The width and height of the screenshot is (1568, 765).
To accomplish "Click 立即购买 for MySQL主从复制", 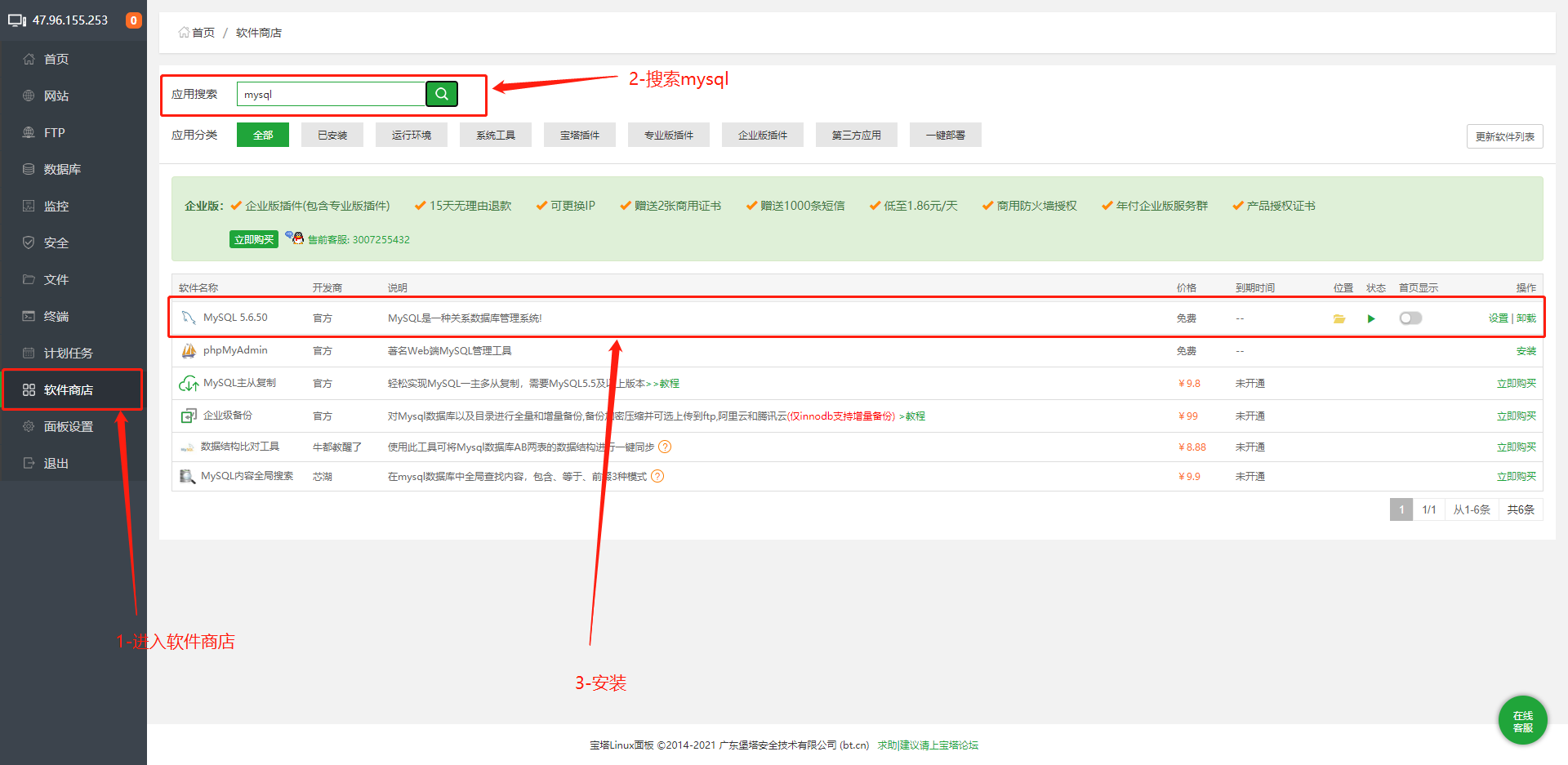I will [1517, 384].
